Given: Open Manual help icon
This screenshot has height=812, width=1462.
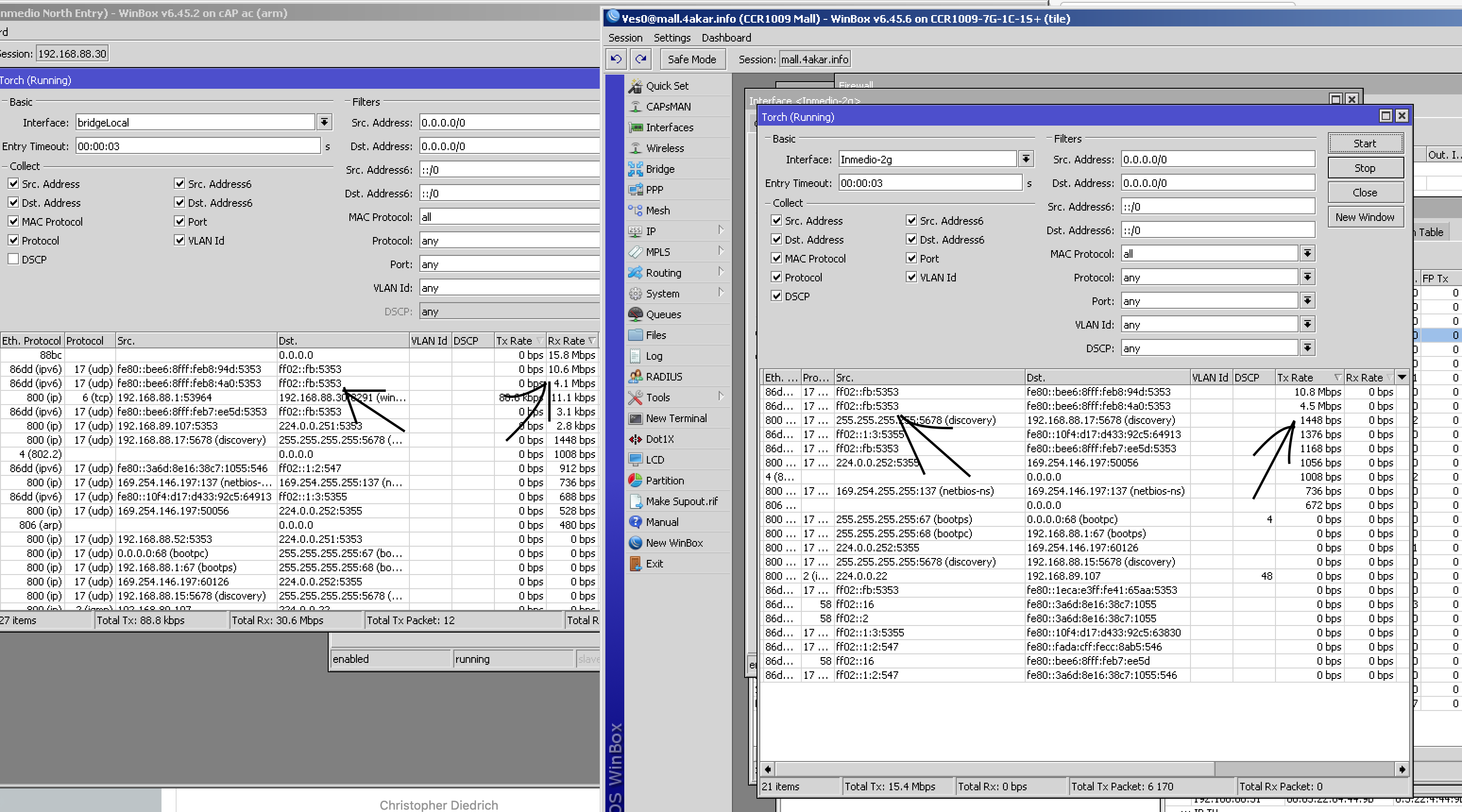Looking at the screenshot, I should pyautogui.click(x=635, y=522).
